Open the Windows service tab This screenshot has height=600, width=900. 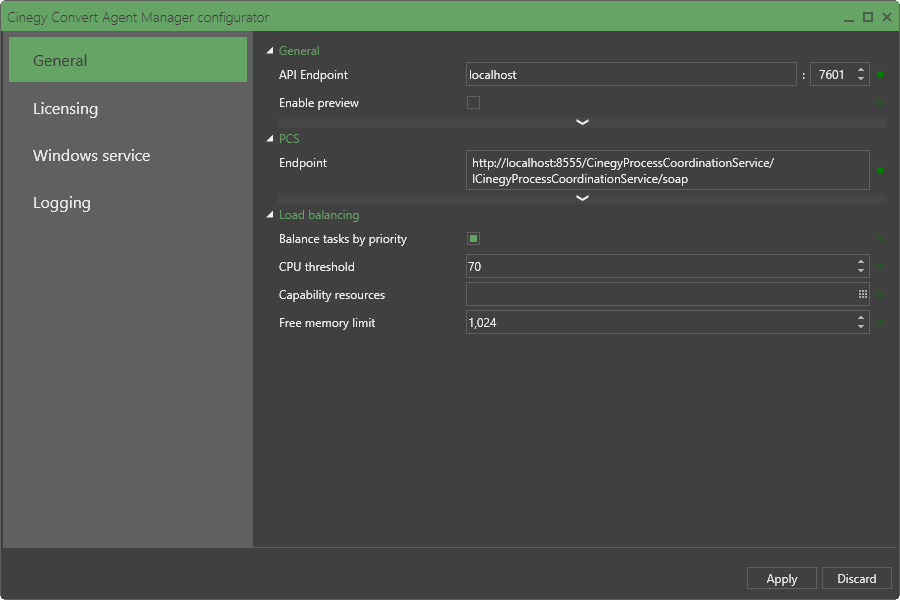pos(128,155)
